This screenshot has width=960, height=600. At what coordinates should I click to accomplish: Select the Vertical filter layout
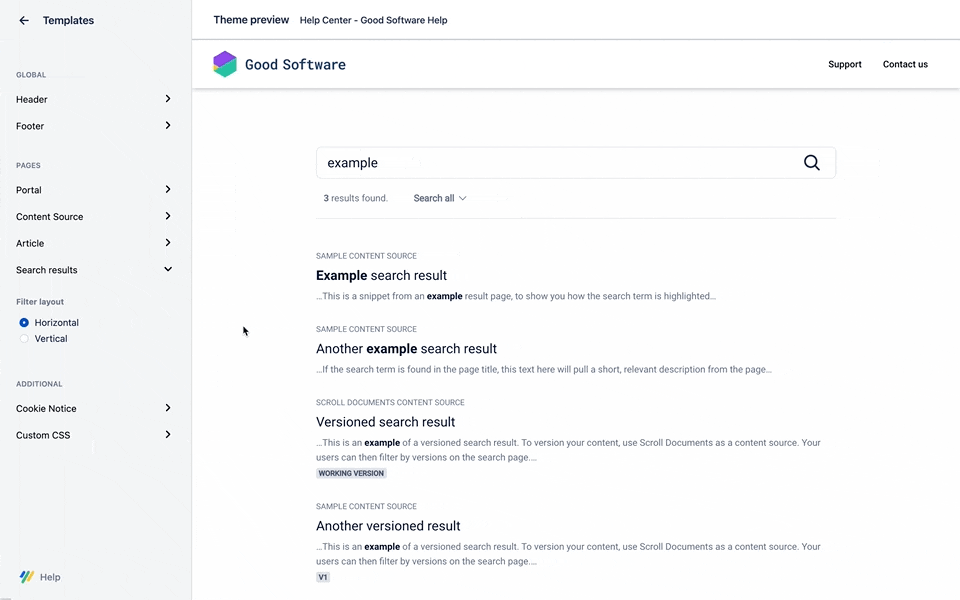click(25, 339)
